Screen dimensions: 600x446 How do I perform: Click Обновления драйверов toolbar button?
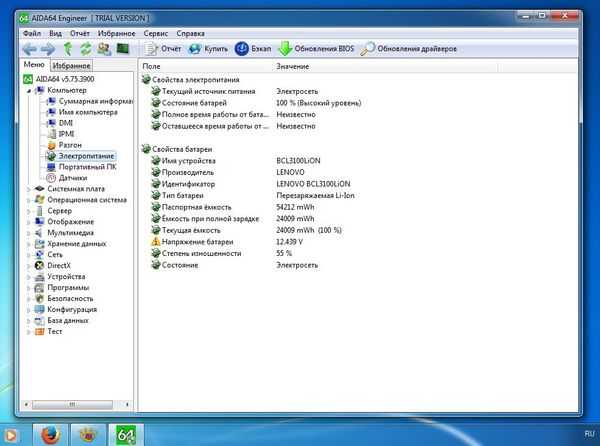tap(409, 49)
